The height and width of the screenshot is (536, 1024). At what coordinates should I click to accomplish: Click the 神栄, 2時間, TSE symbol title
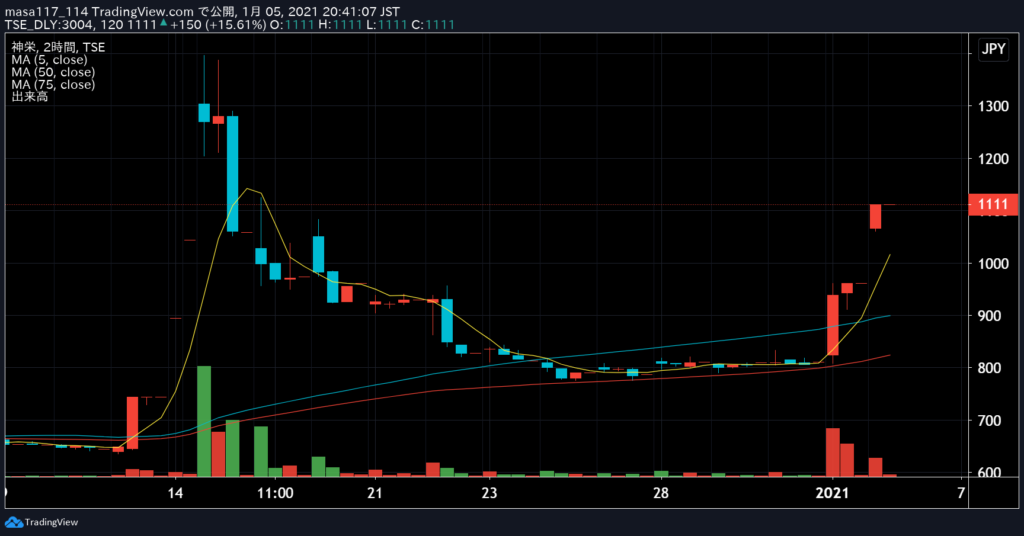58,47
